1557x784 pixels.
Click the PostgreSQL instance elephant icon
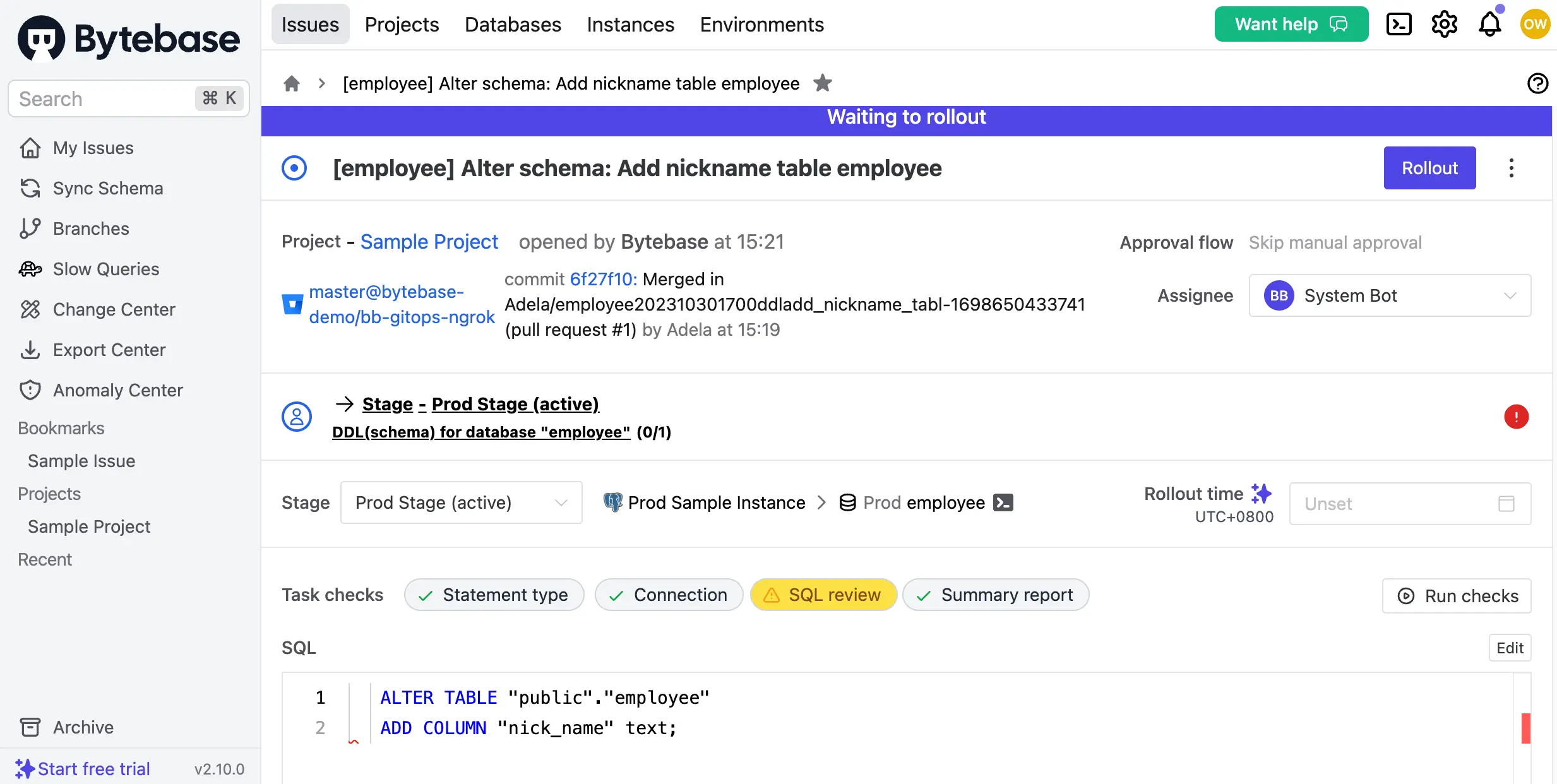click(612, 502)
